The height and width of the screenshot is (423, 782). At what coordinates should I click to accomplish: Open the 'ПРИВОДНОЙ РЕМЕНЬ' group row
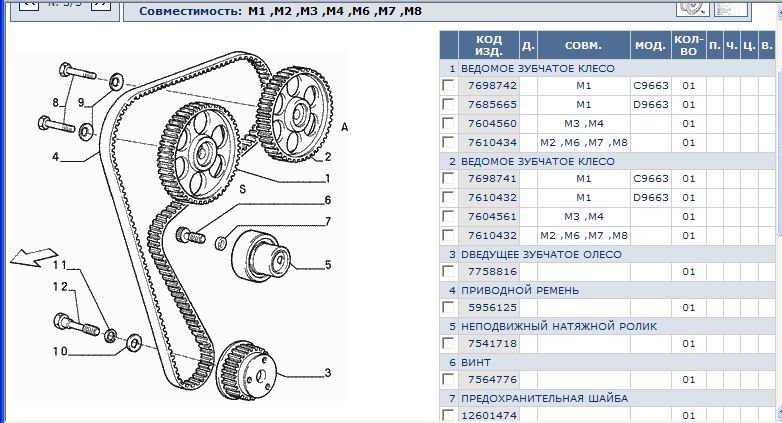(514, 291)
